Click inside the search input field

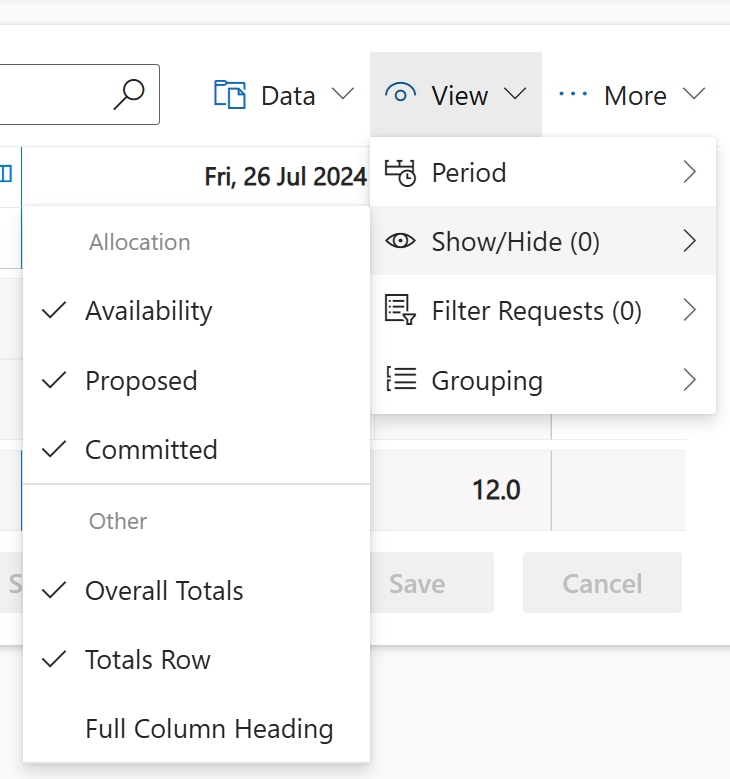[x=55, y=94]
